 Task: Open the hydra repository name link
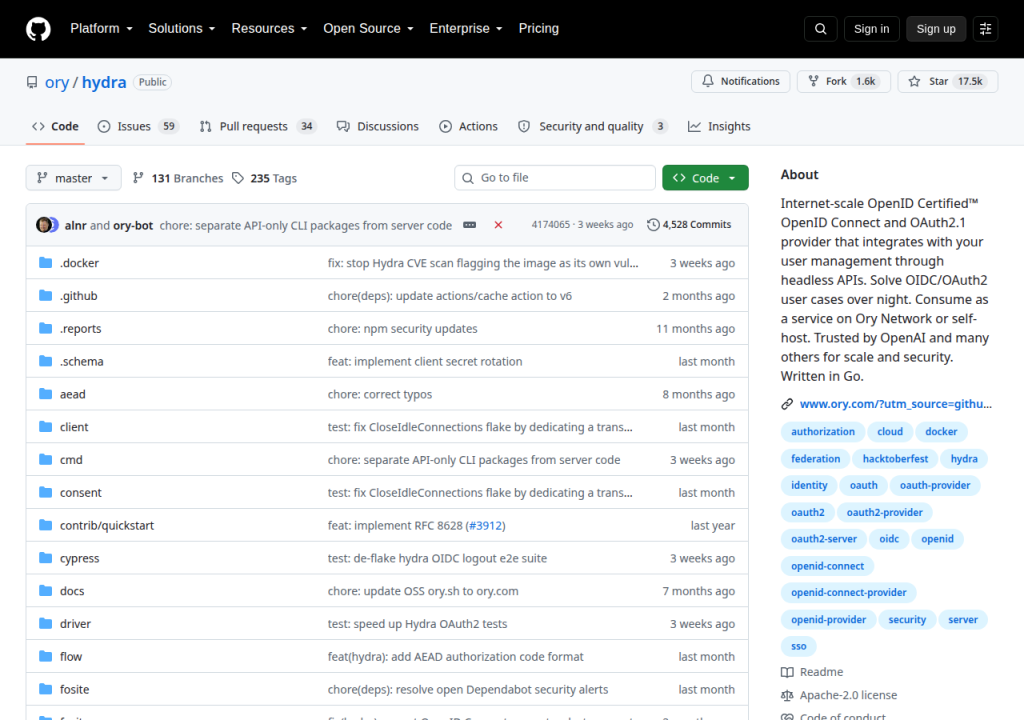click(x=104, y=82)
